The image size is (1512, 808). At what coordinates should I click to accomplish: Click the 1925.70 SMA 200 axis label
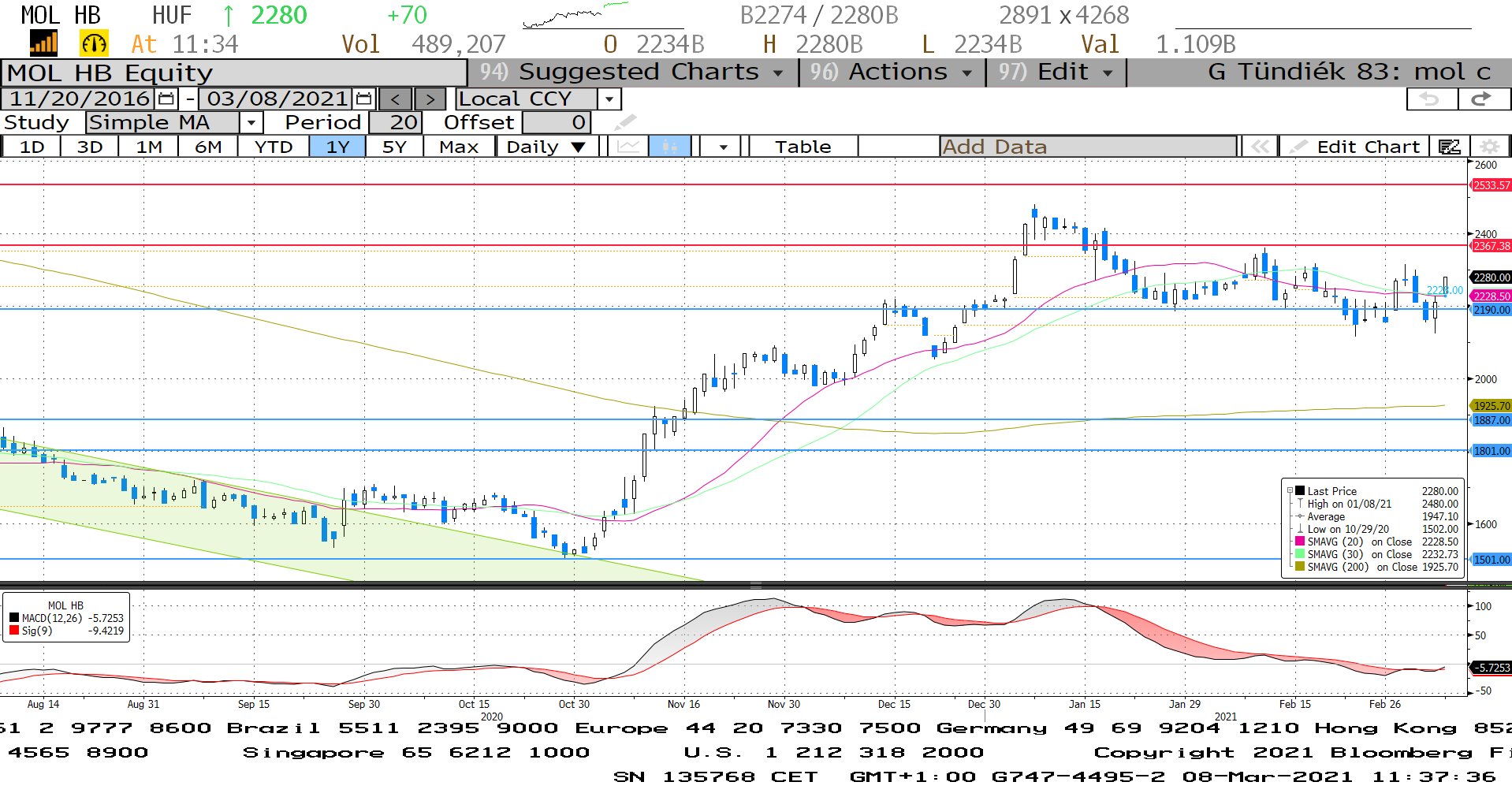coord(1491,406)
